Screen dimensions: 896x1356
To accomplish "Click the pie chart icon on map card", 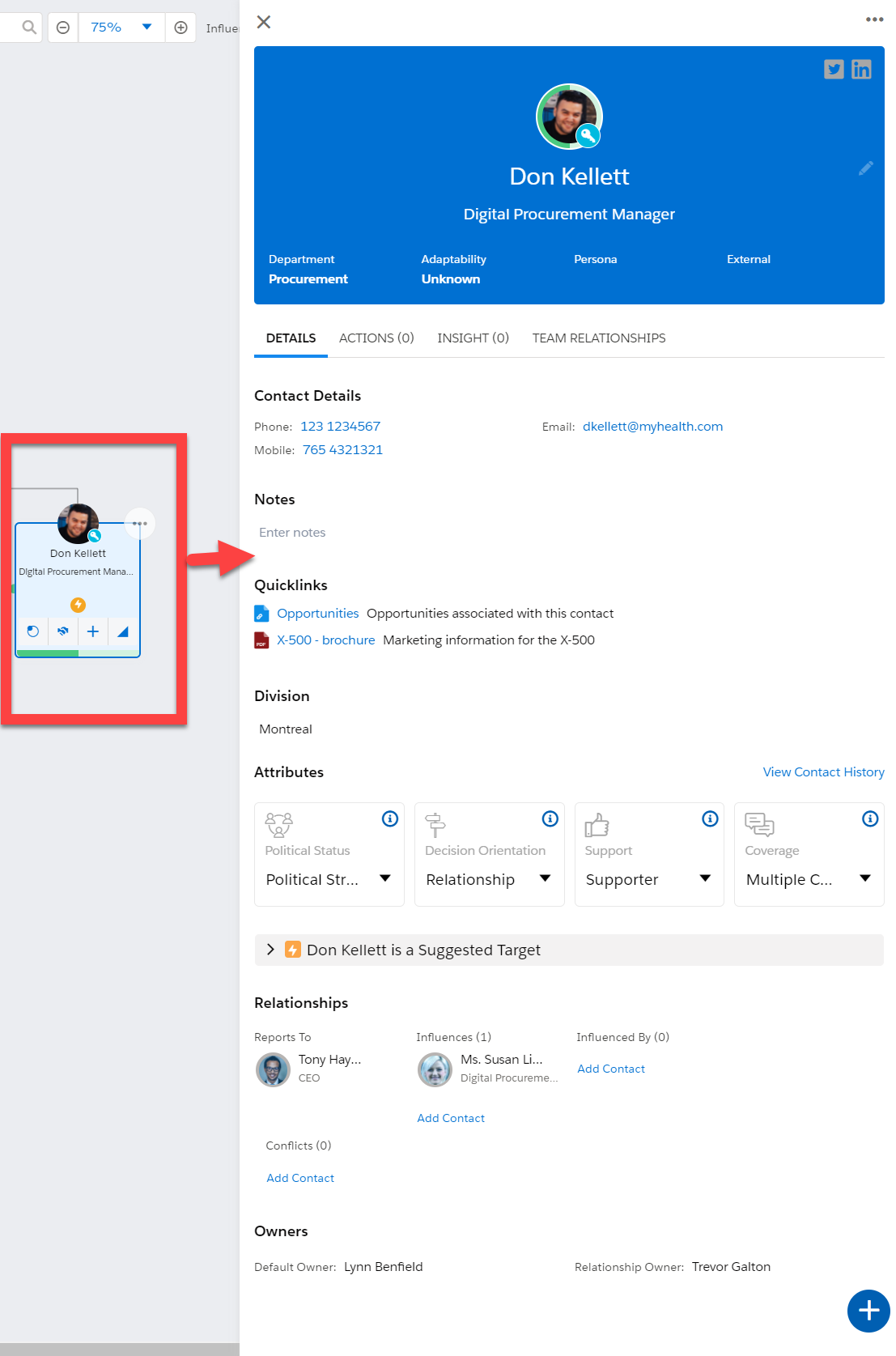I will point(33,631).
